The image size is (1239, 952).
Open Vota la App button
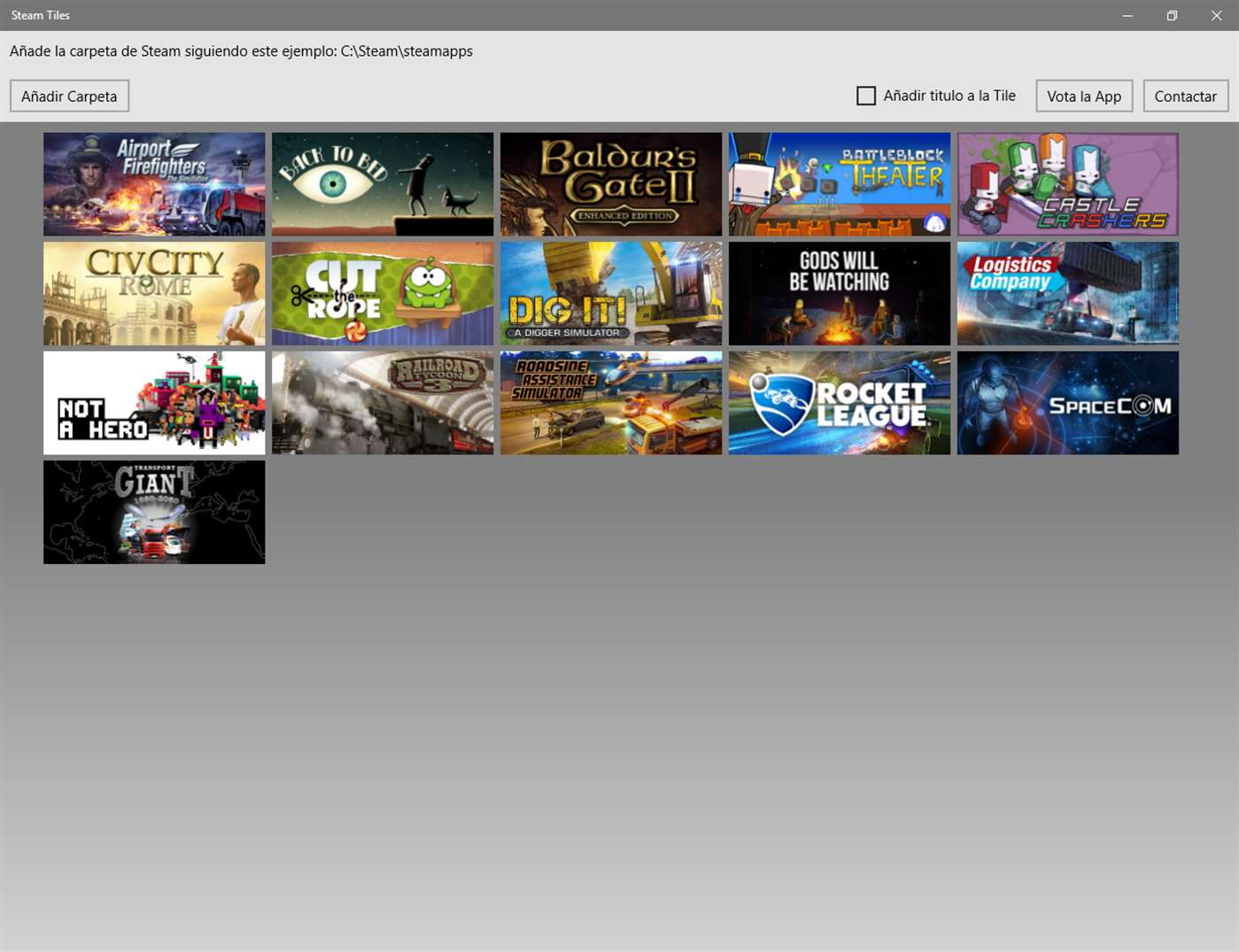(1084, 96)
